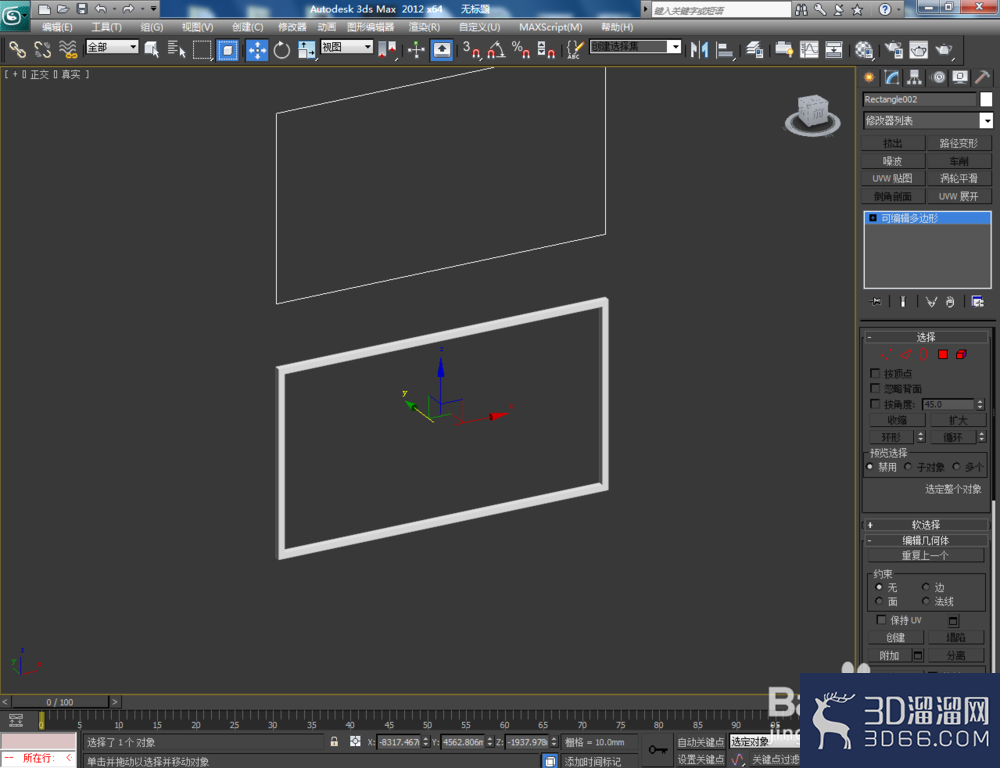Open the Create command panel tab
The height and width of the screenshot is (768, 1000).
pyautogui.click(x=869, y=78)
